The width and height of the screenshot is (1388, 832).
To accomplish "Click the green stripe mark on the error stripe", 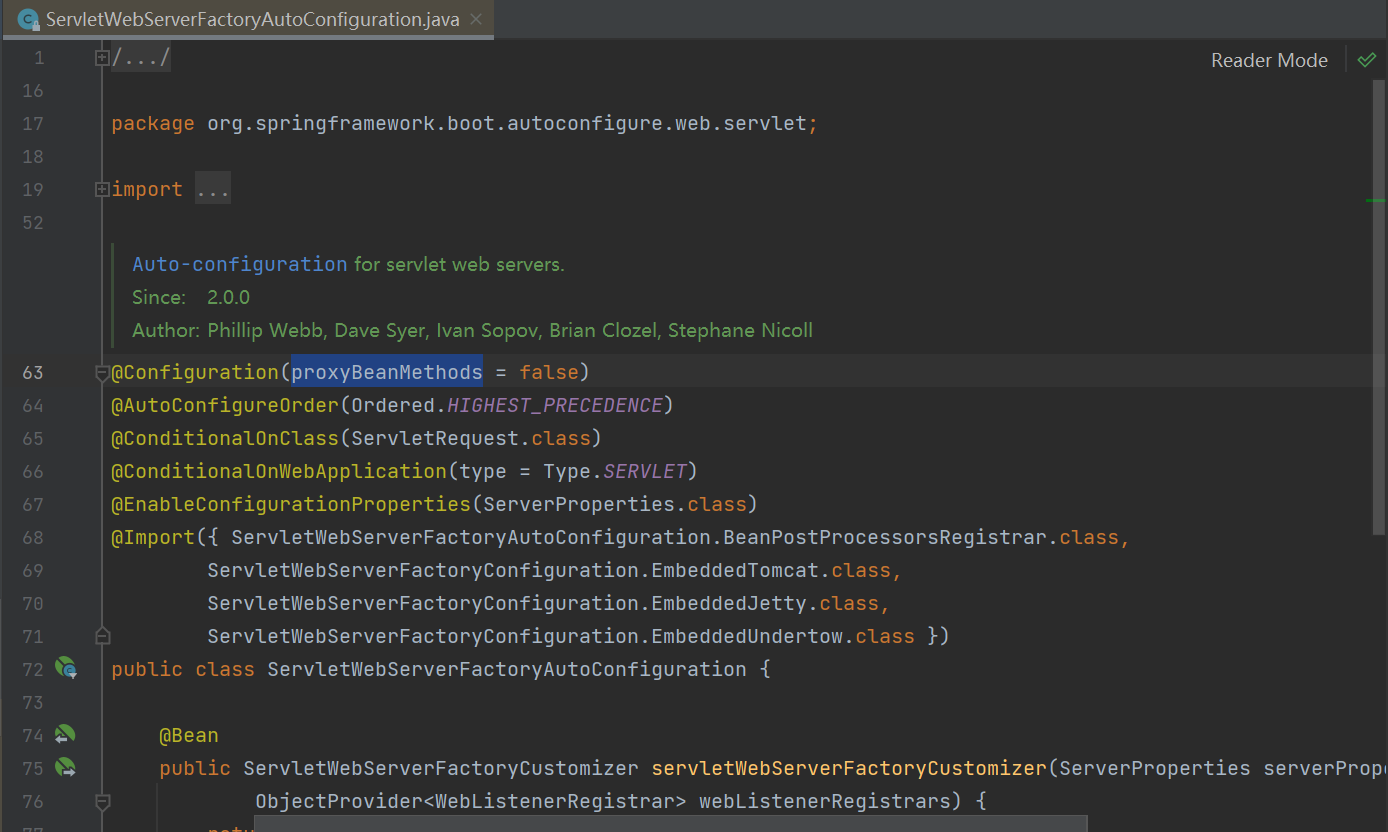I will click(1376, 201).
